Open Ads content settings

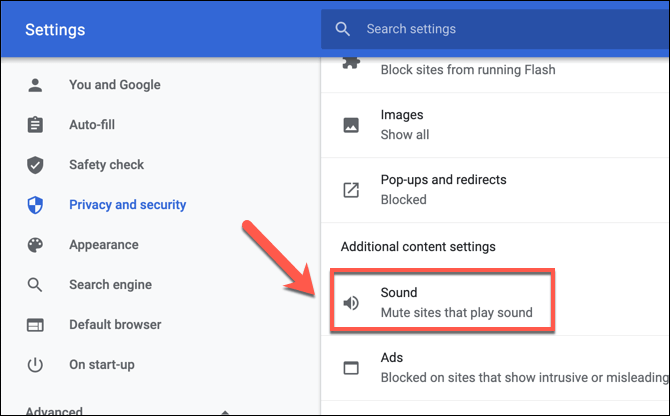pos(500,367)
